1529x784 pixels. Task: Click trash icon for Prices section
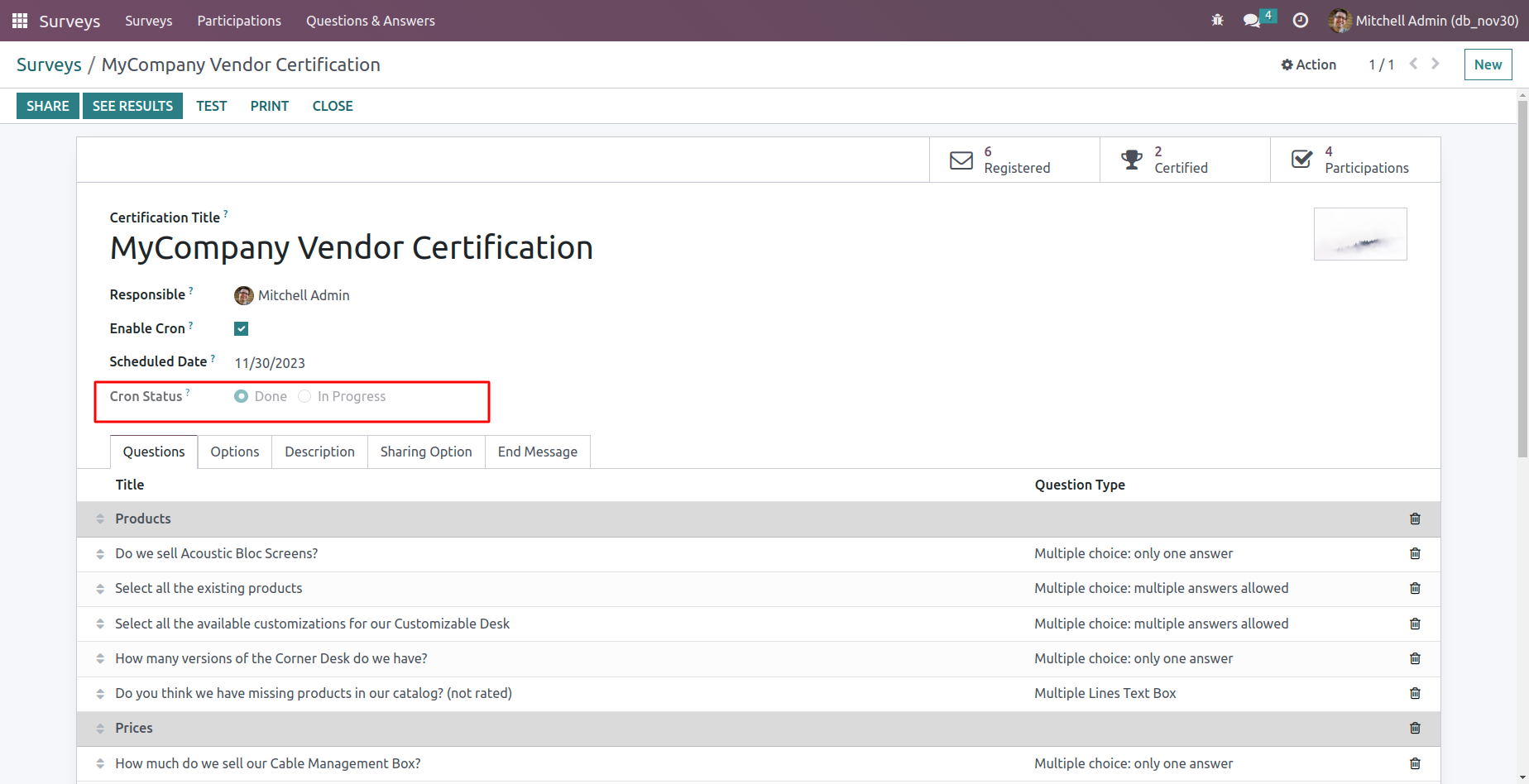click(x=1415, y=729)
